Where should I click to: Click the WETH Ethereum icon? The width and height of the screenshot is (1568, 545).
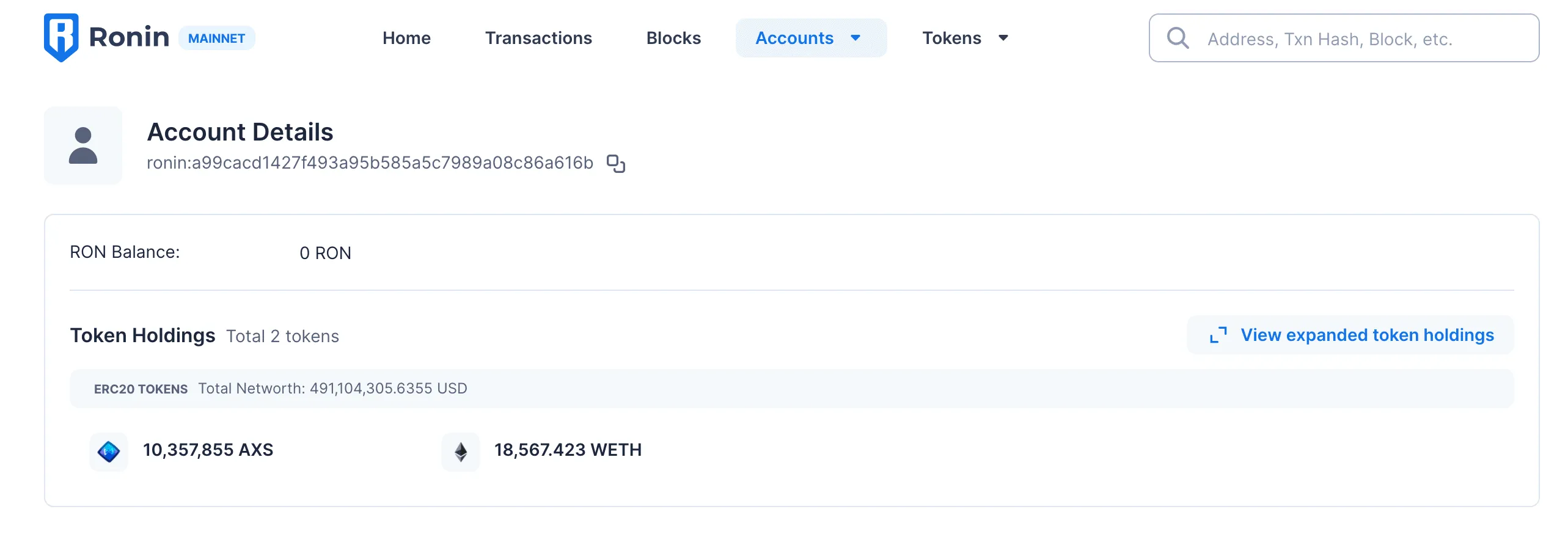pos(461,452)
